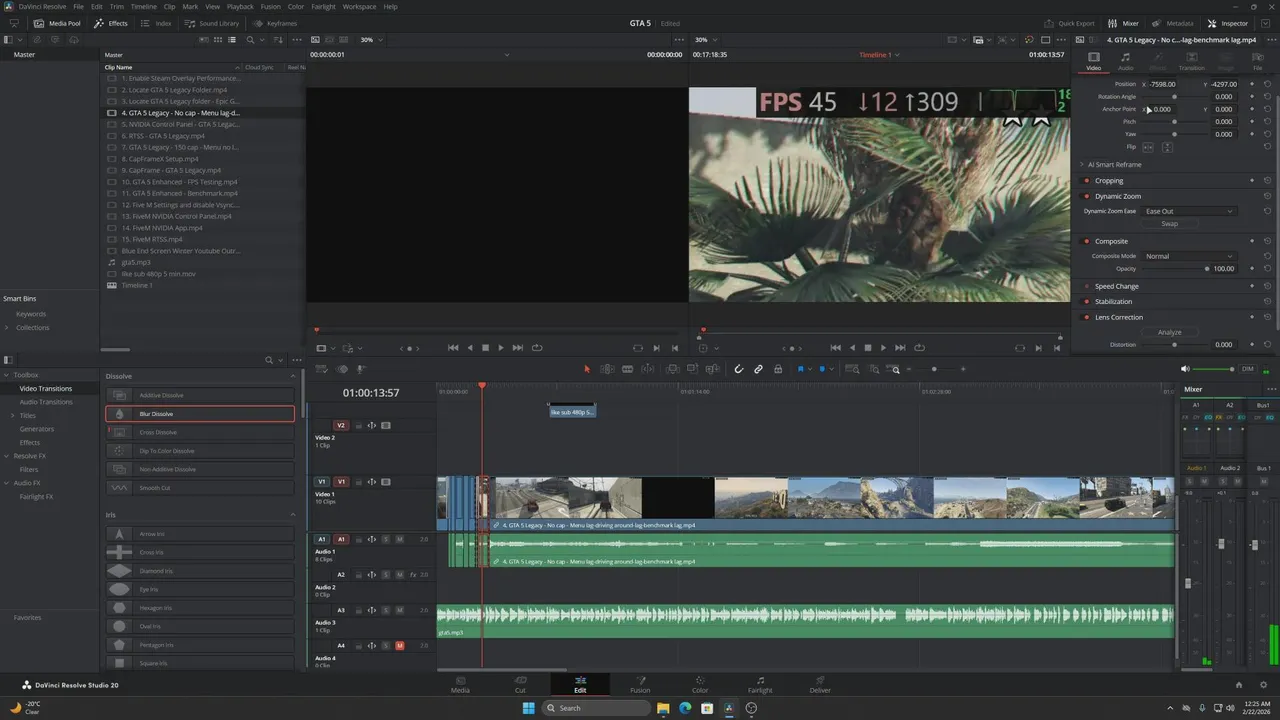Lock the Audio 1 track
1280x720 pixels.
[x=358, y=539]
